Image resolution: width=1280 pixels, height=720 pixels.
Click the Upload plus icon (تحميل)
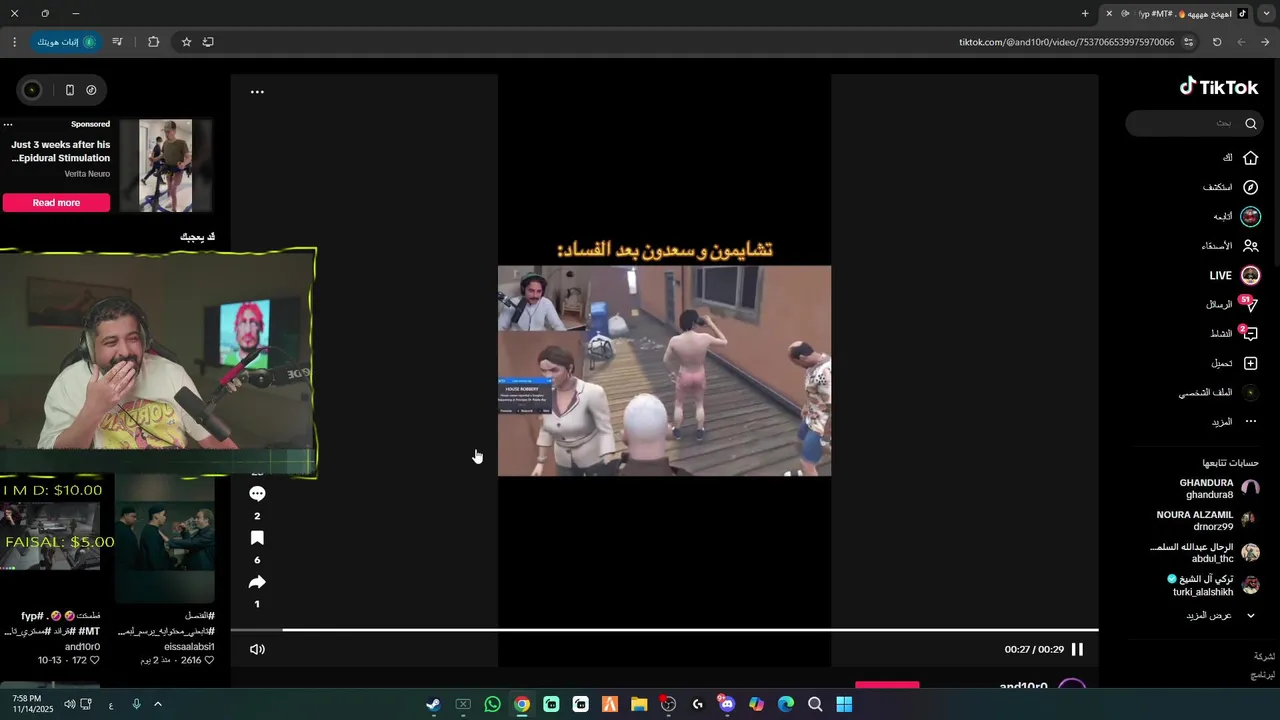(1250, 363)
